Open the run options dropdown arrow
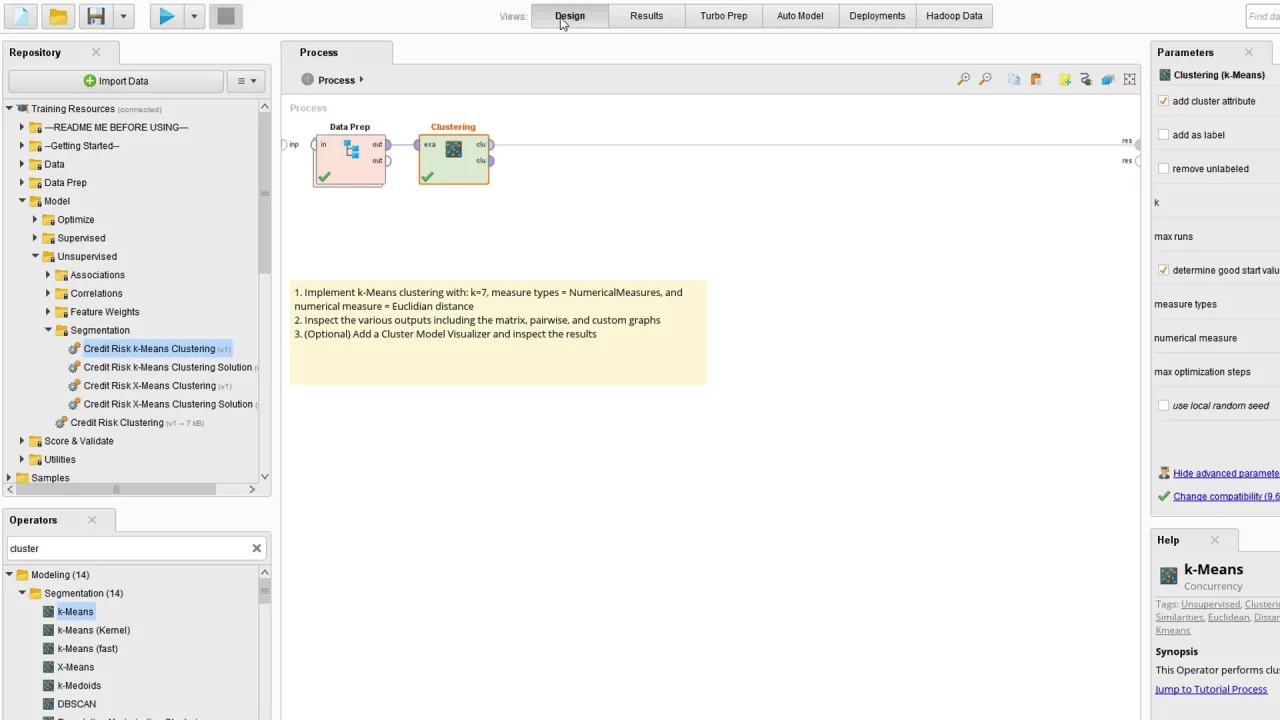Viewport: 1280px width, 720px height. 194,16
